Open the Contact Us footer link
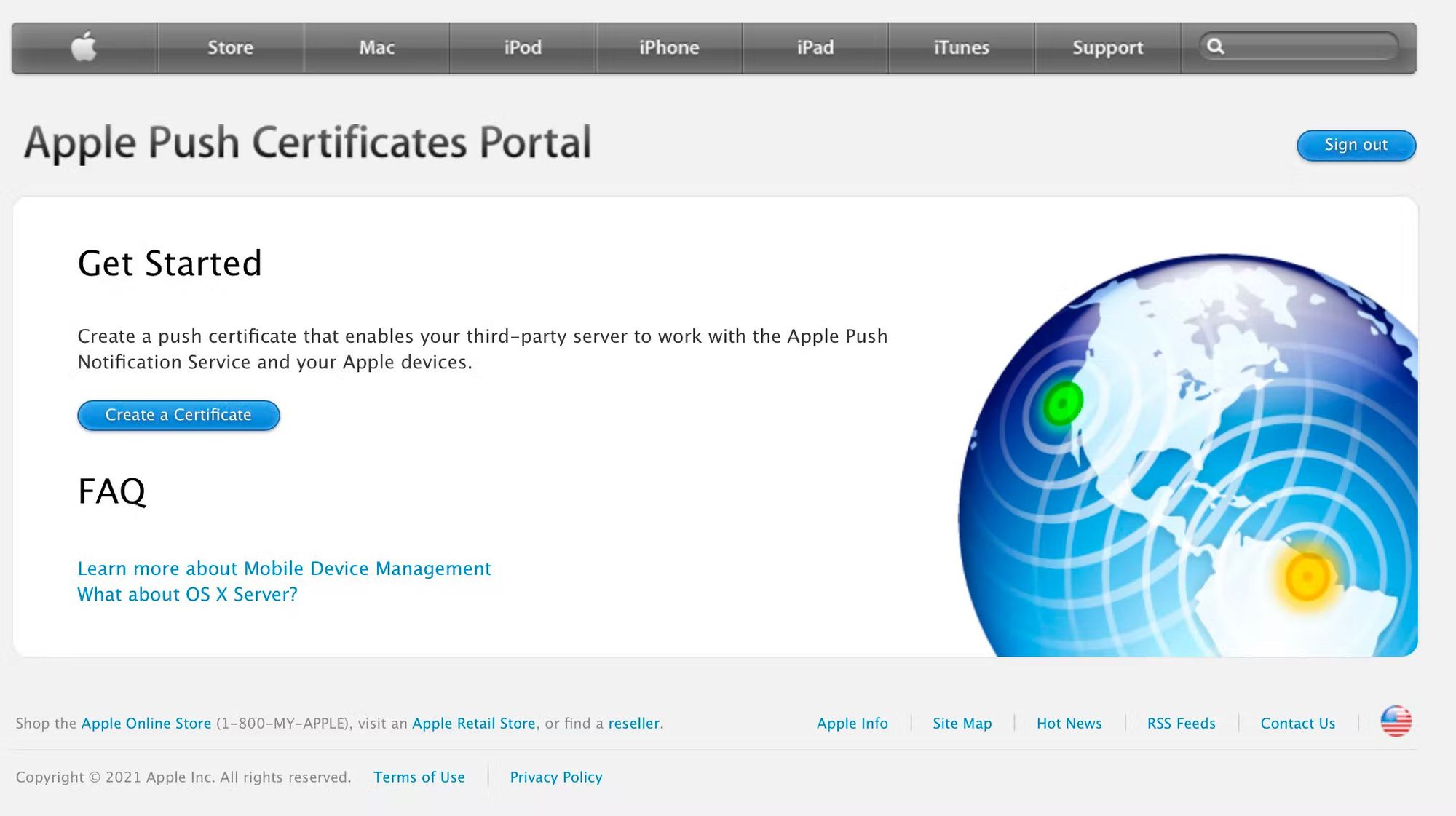Viewport: 1456px width, 816px height. (x=1297, y=724)
